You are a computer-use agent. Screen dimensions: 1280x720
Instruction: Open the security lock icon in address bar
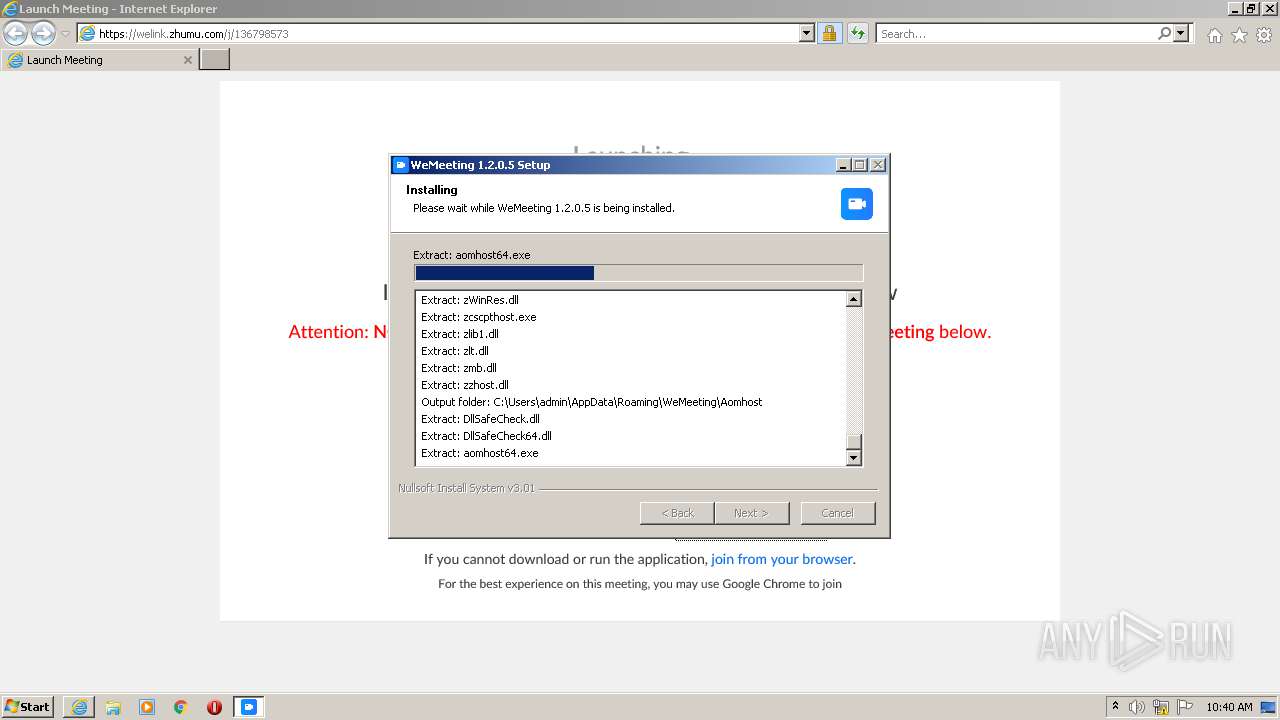coord(829,33)
